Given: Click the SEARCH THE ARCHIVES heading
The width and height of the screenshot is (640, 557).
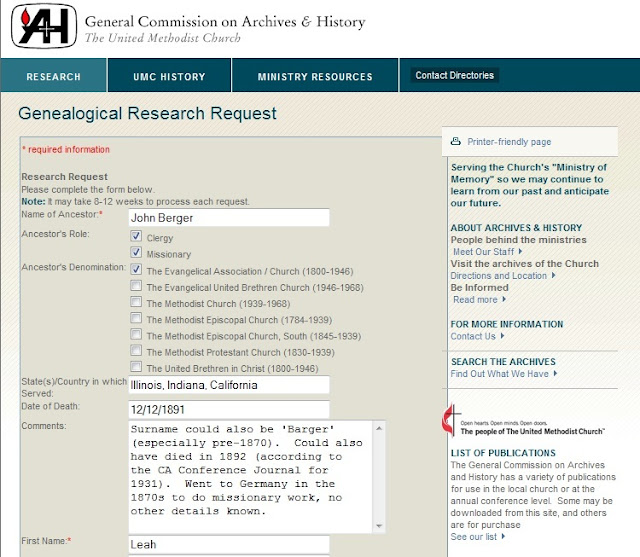Looking at the screenshot, I should pos(503,362).
